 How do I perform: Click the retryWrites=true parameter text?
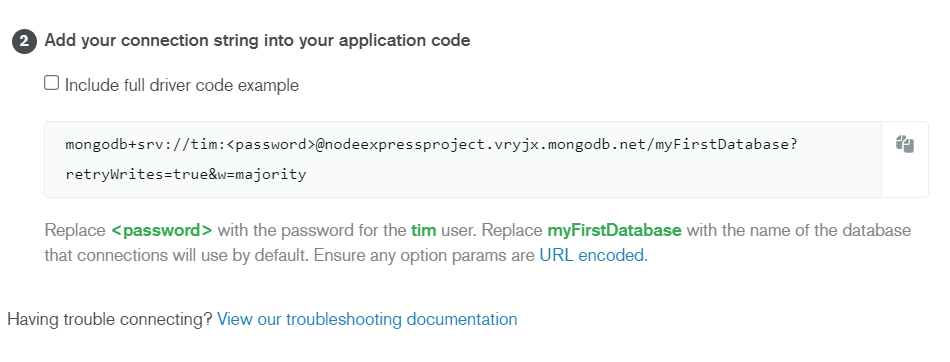pyautogui.click(x=137, y=175)
